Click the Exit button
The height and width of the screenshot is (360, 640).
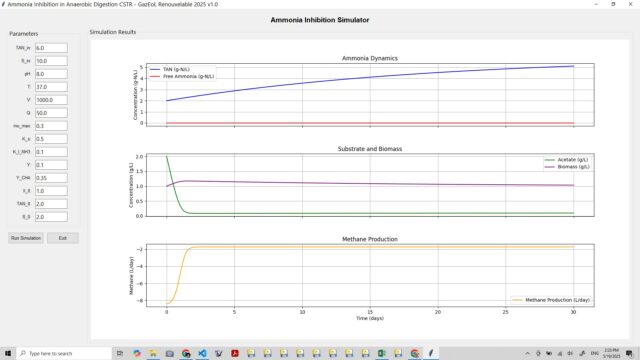(x=62, y=238)
